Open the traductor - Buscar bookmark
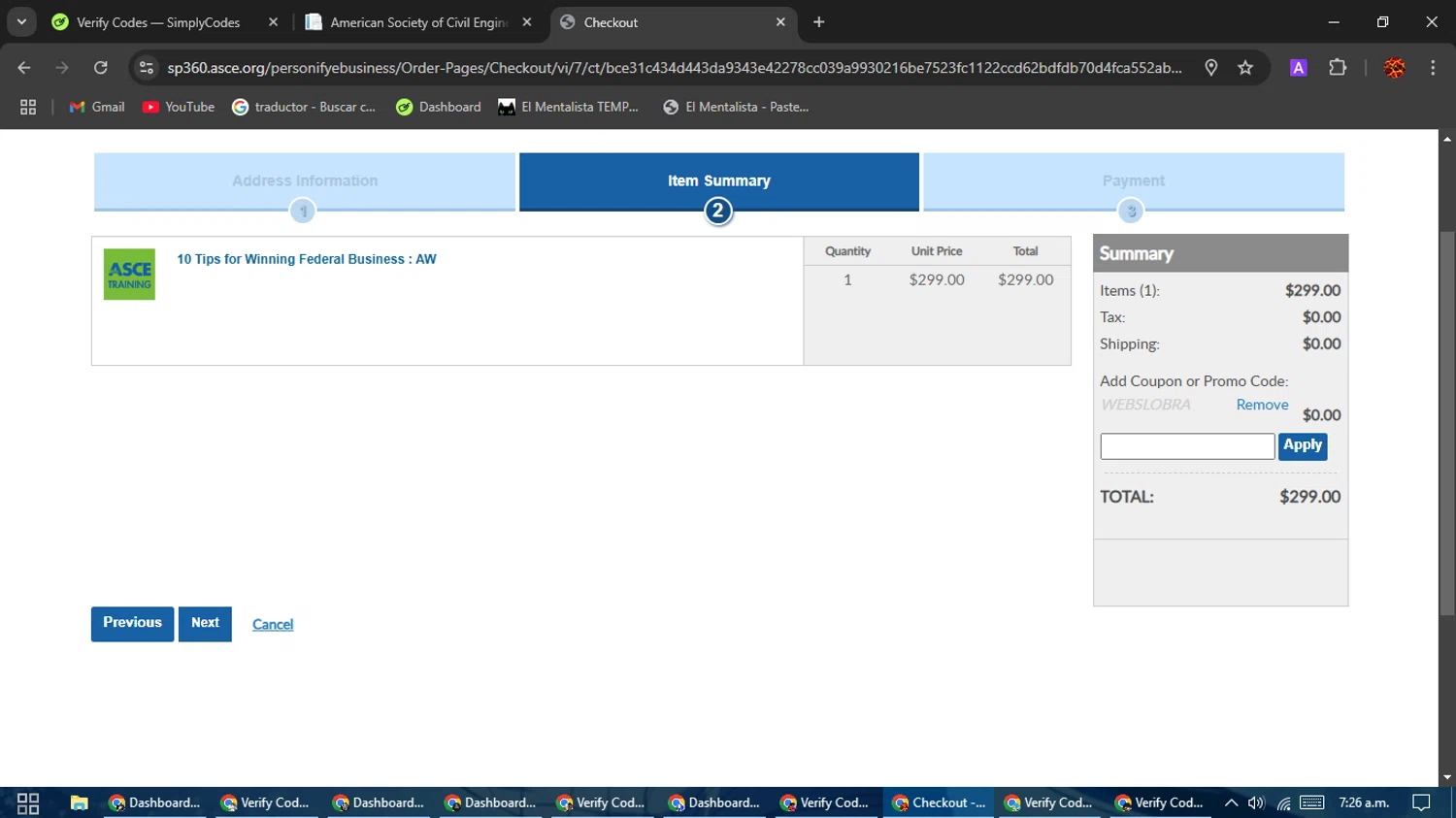1456x818 pixels. click(304, 107)
